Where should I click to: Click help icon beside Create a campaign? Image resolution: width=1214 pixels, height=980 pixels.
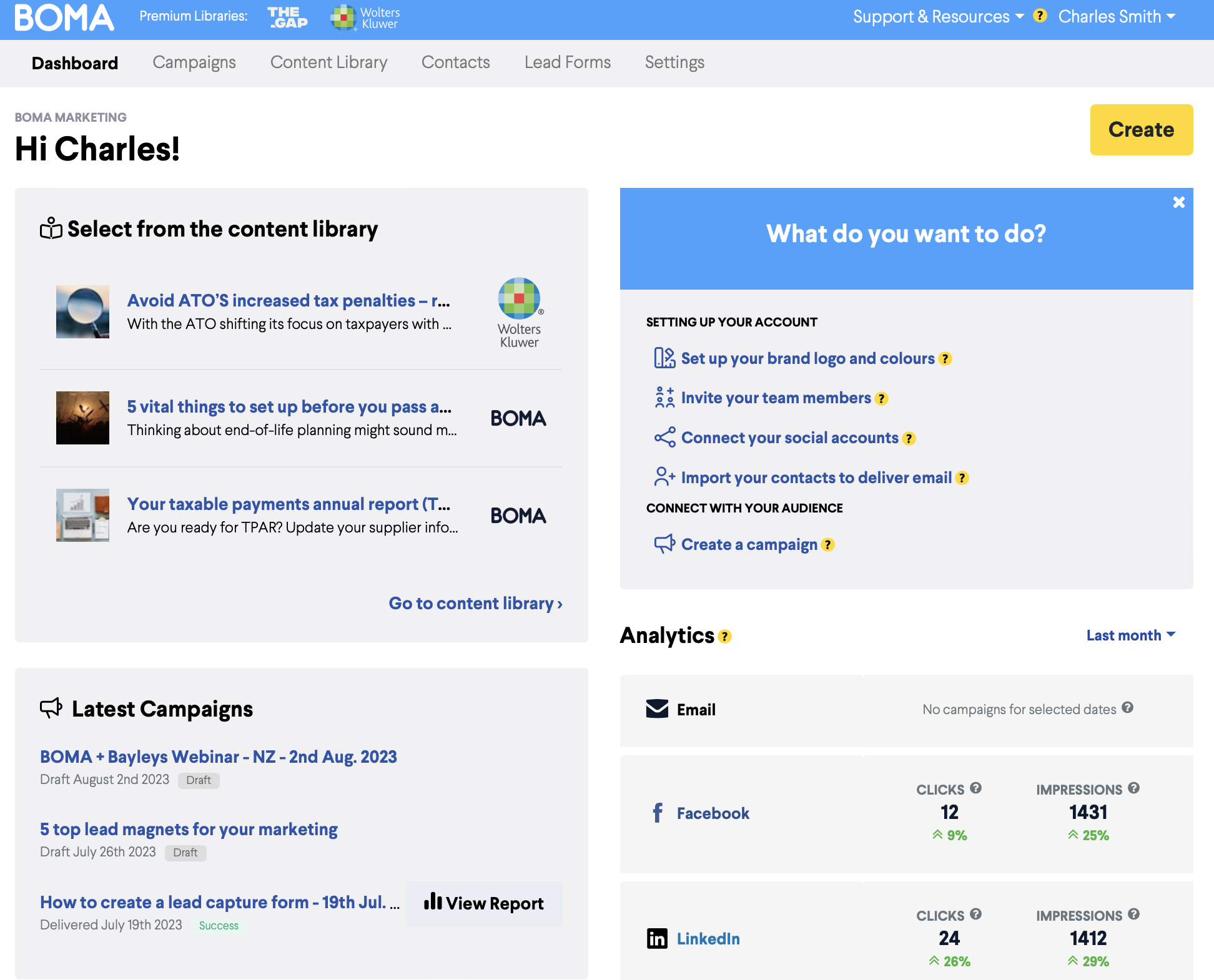828,545
